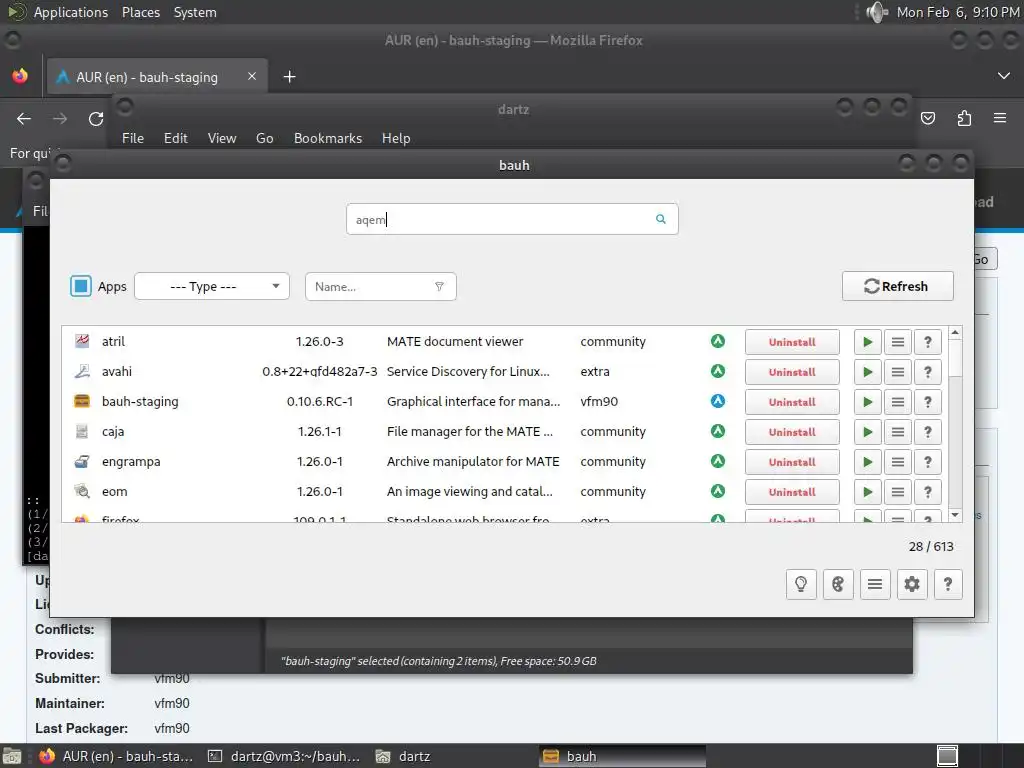Screen dimensions: 1024x768
Task: Switch to dartz@vm3 terminal in taskbar
Action: pos(285,756)
